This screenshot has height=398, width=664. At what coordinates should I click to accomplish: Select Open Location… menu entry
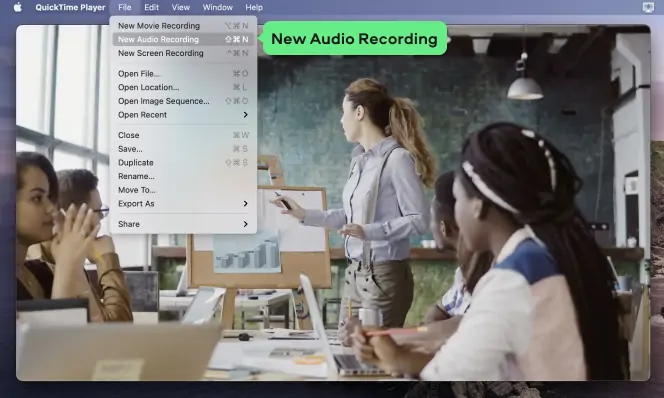pyautogui.click(x=183, y=87)
